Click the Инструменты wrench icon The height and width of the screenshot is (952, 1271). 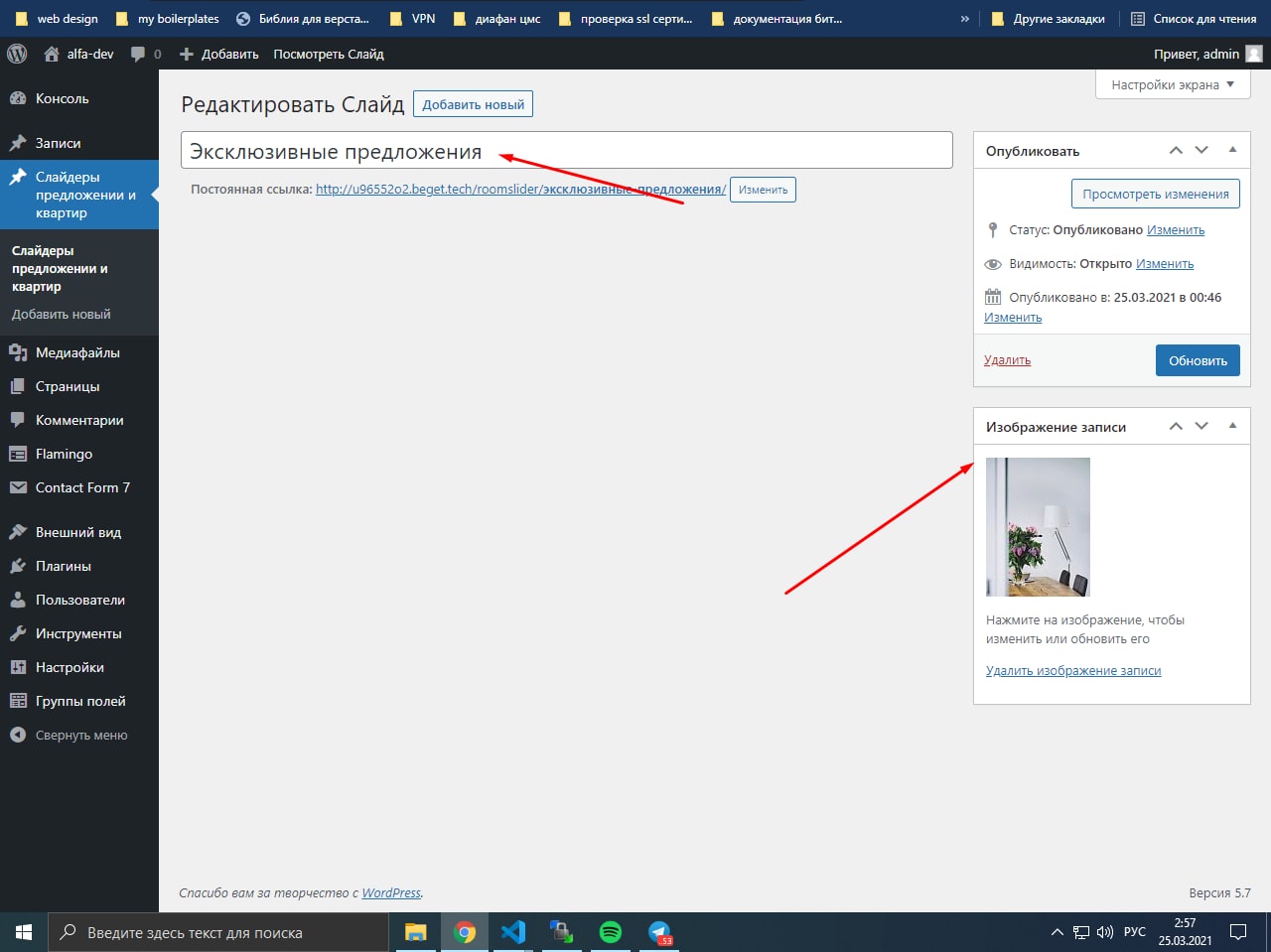pyautogui.click(x=18, y=633)
